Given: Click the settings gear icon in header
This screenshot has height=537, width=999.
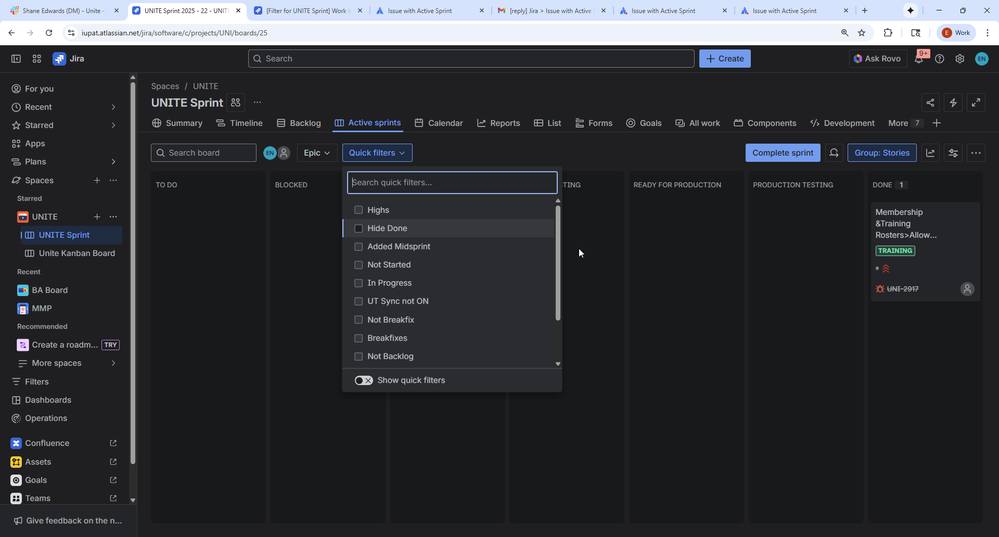Looking at the screenshot, I should (959, 59).
